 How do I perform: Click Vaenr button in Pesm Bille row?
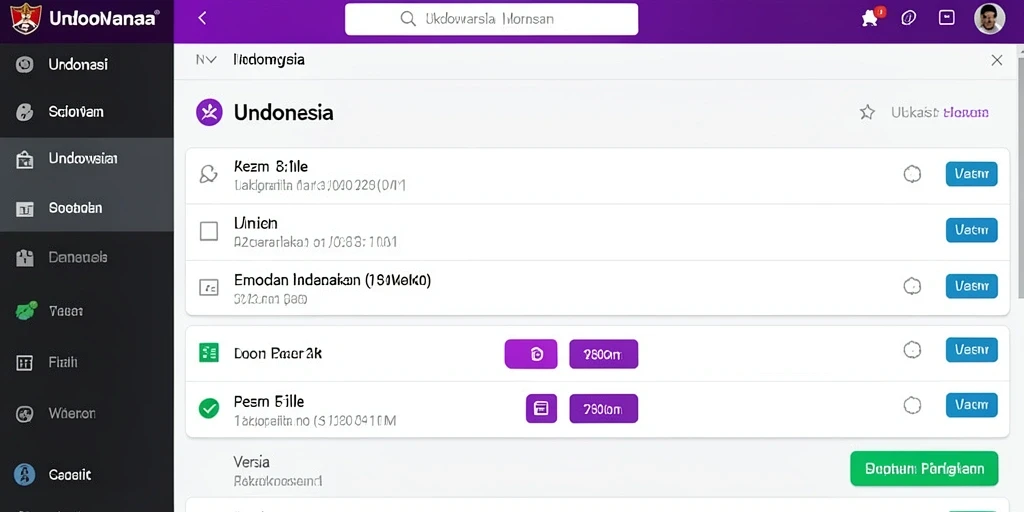coord(972,406)
